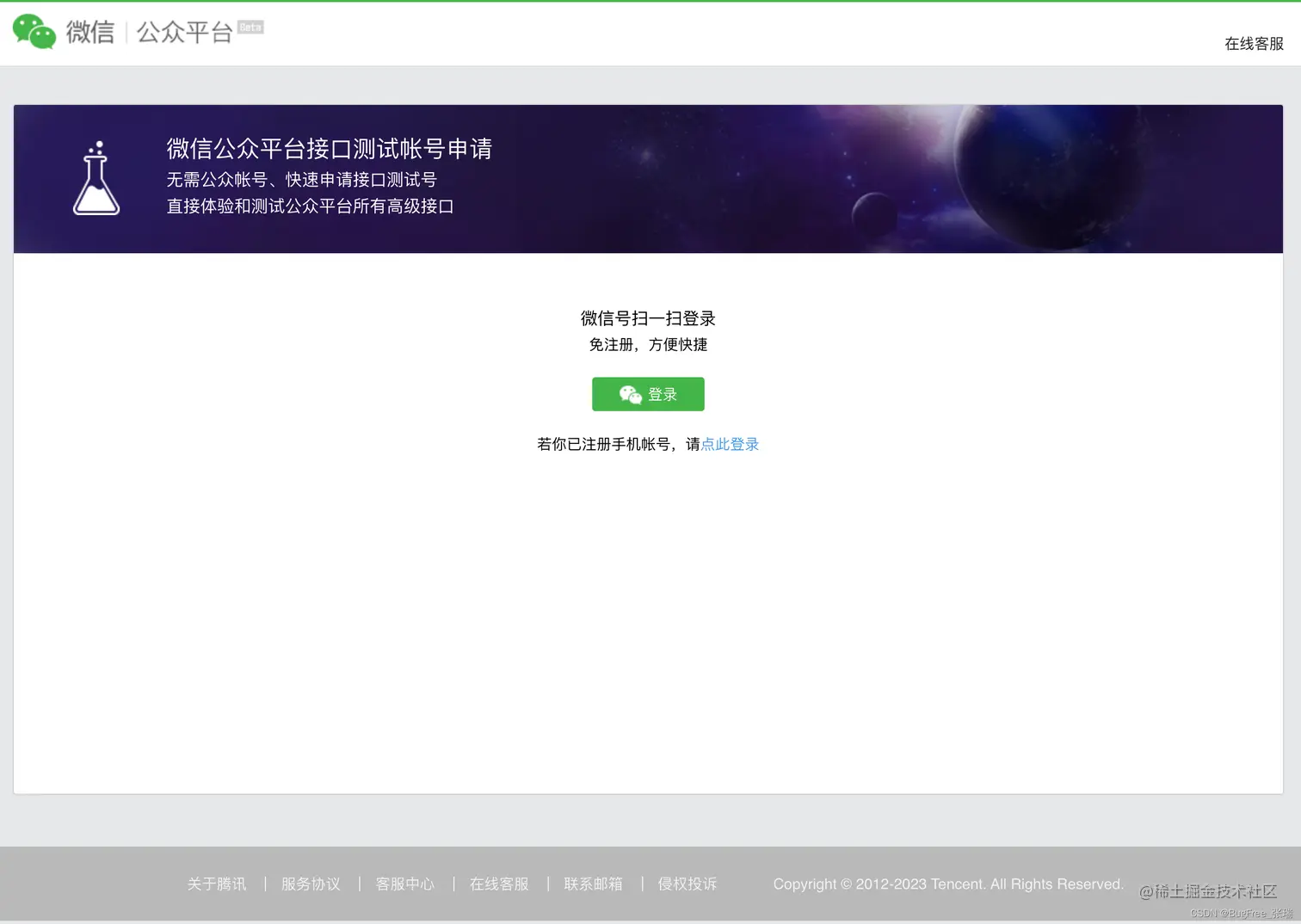Open the 侵权投诉 complaint link
Viewport: 1301px width, 924px height.
(x=687, y=884)
